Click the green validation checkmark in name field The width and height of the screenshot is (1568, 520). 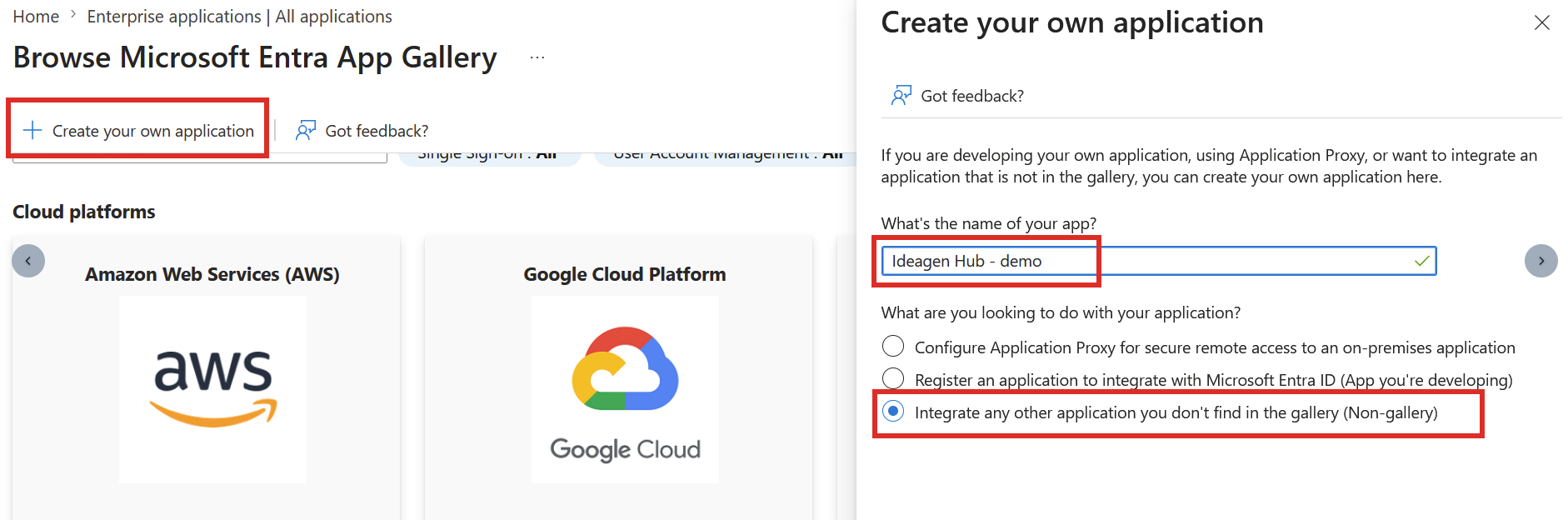click(1421, 261)
